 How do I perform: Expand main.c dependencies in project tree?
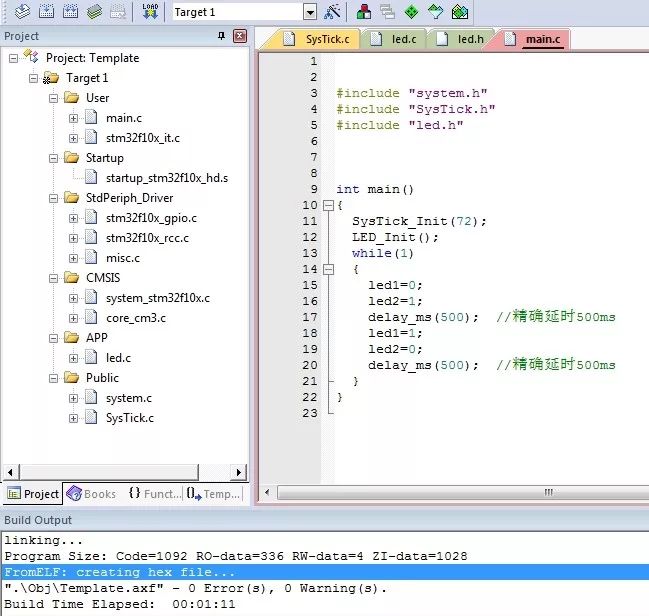(73, 118)
